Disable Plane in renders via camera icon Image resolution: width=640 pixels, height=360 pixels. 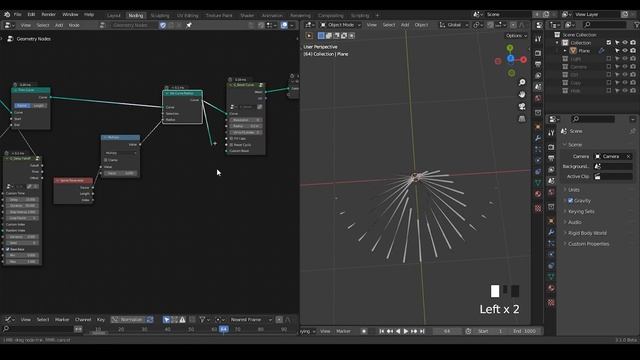point(633,51)
